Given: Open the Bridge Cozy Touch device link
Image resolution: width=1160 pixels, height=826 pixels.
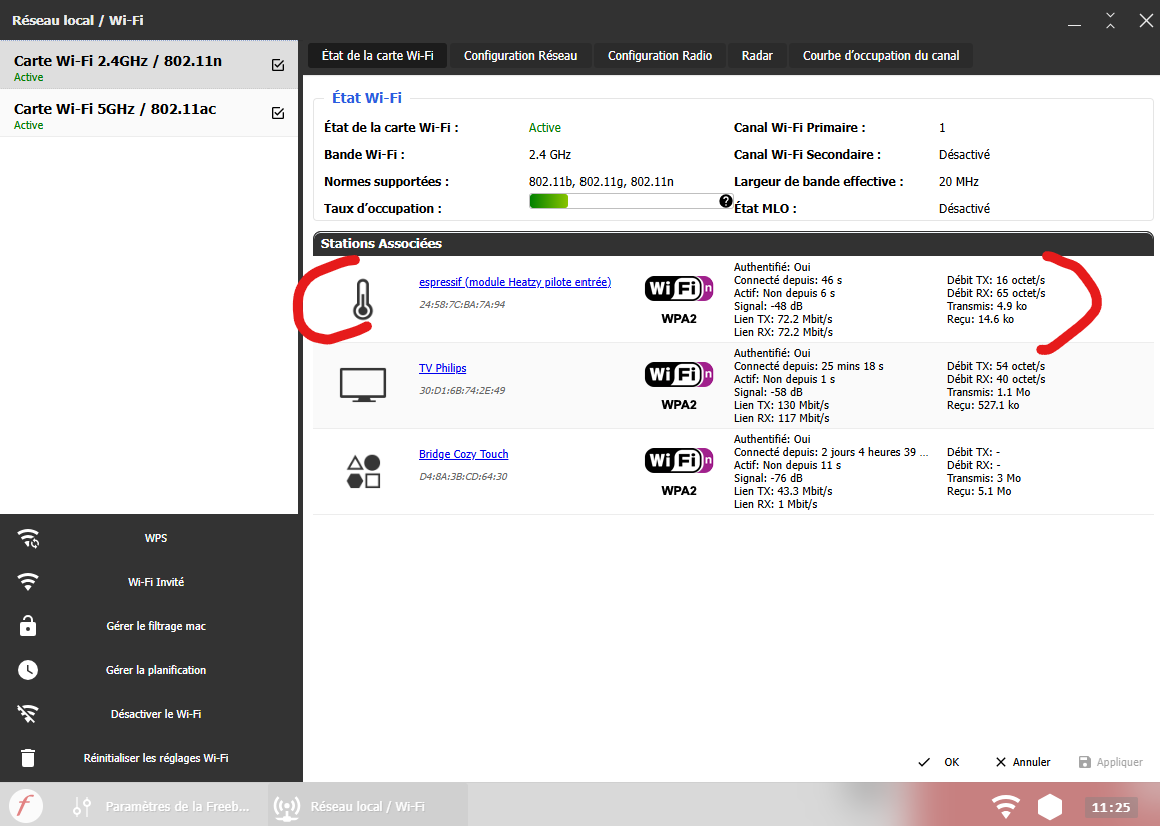Looking at the screenshot, I should click(463, 455).
